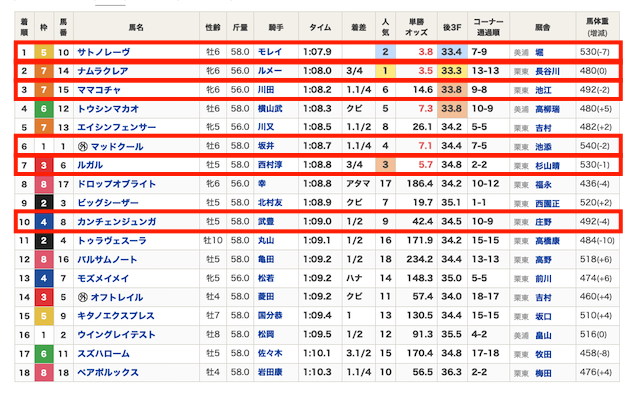Open the カンチェンジュンガ horse link

[117, 222]
